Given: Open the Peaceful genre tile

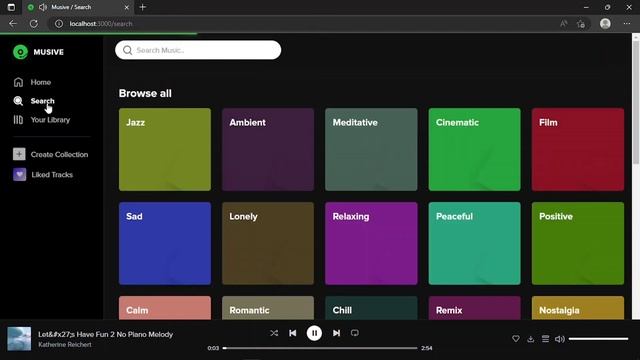Looking at the screenshot, I should tap(475, 243).
